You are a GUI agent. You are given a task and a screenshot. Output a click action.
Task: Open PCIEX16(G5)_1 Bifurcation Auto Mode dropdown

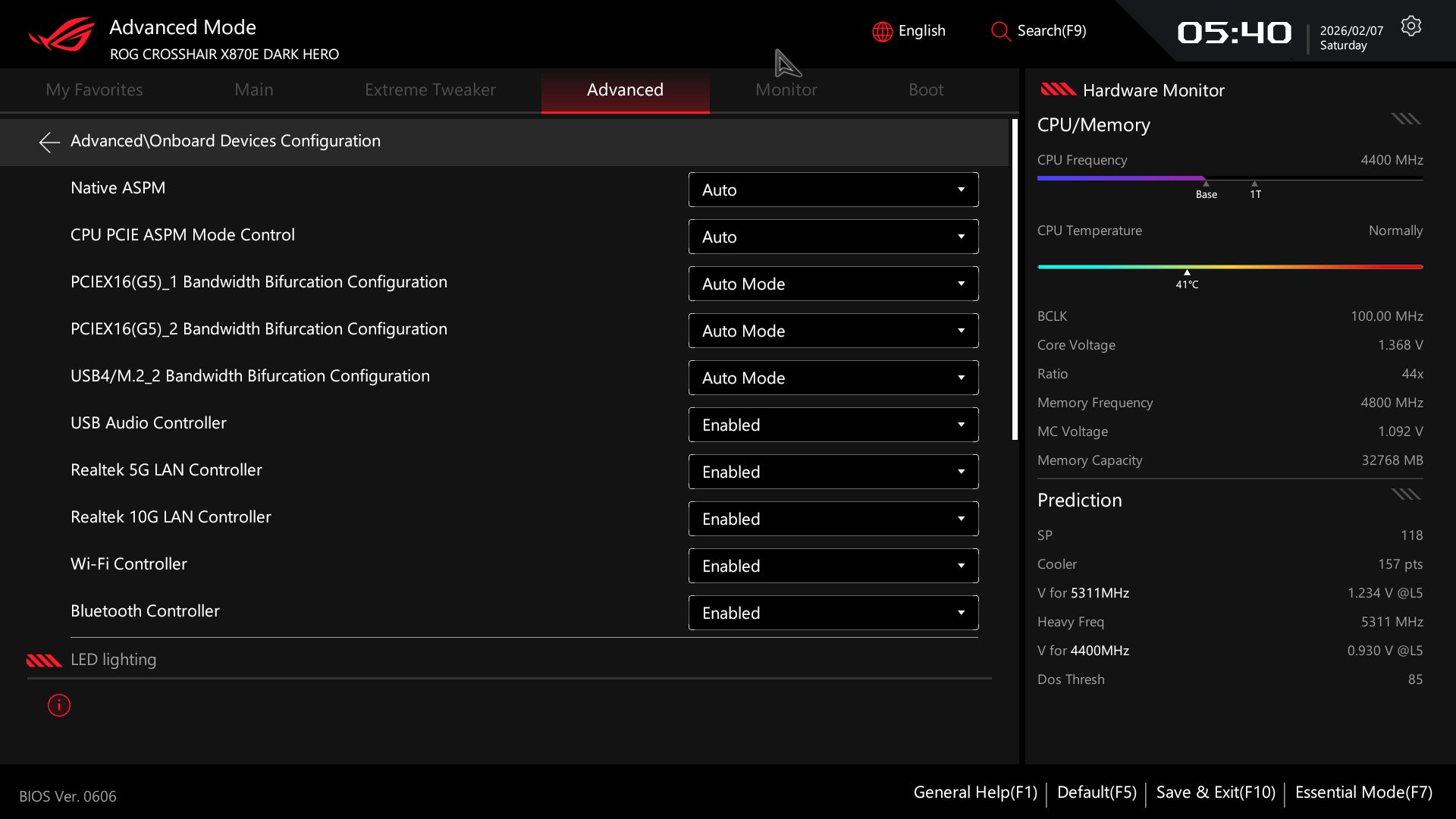[x=833, y=284]
